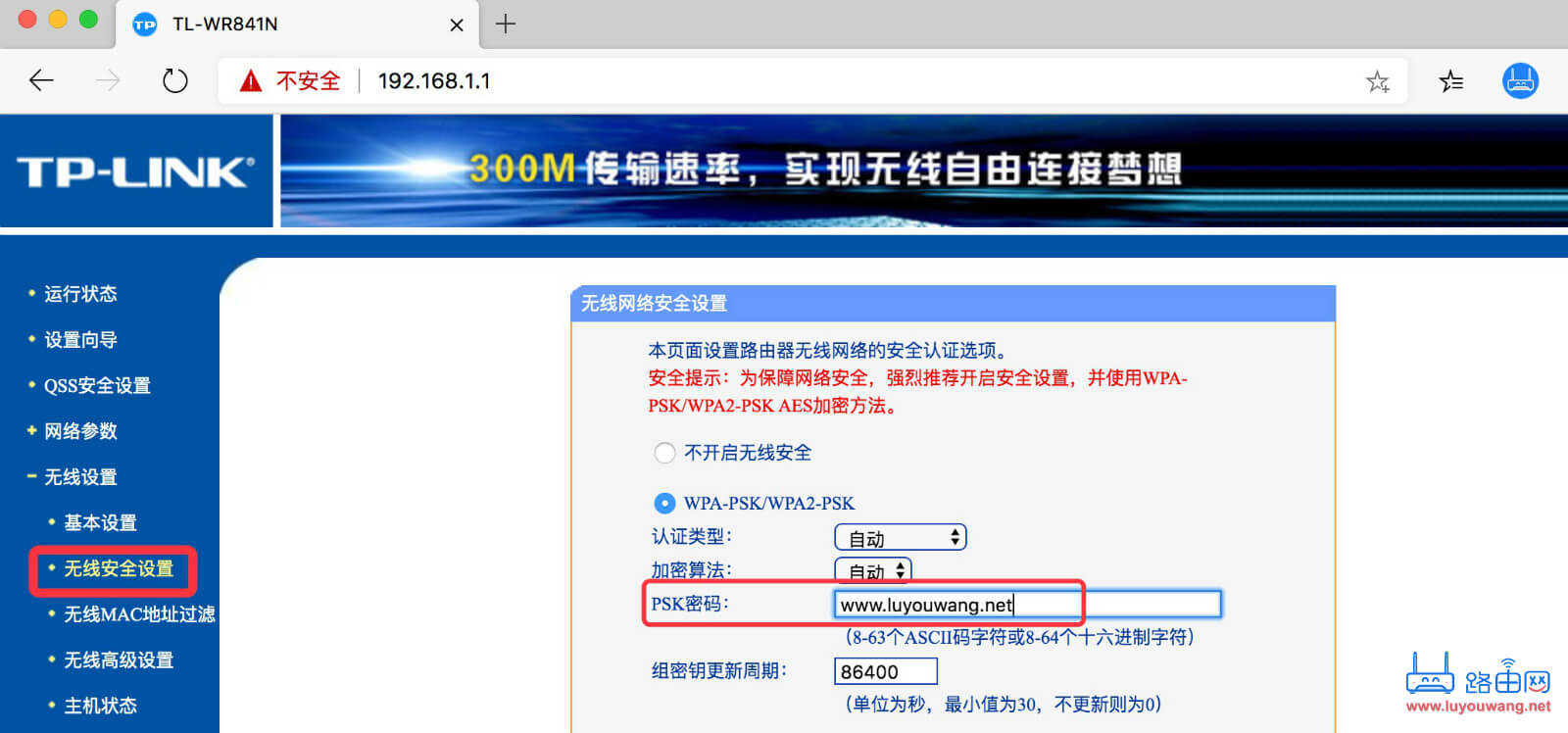This screenshot has height=733, width=1568.
Task: Go back using the browser back arrow
Action: pos(41,80)
